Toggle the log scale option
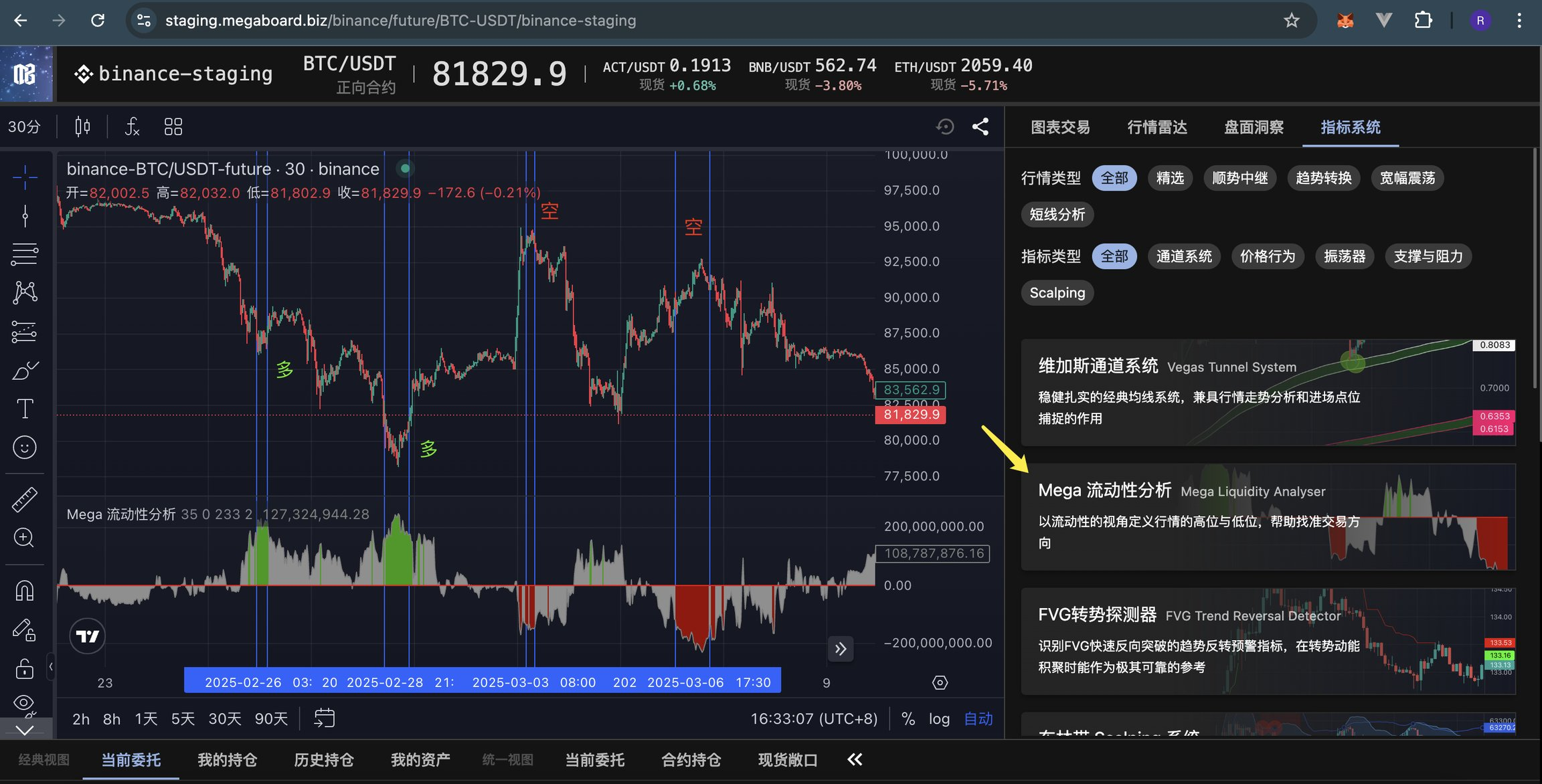The image size is (1542, 784). [939, 719]
